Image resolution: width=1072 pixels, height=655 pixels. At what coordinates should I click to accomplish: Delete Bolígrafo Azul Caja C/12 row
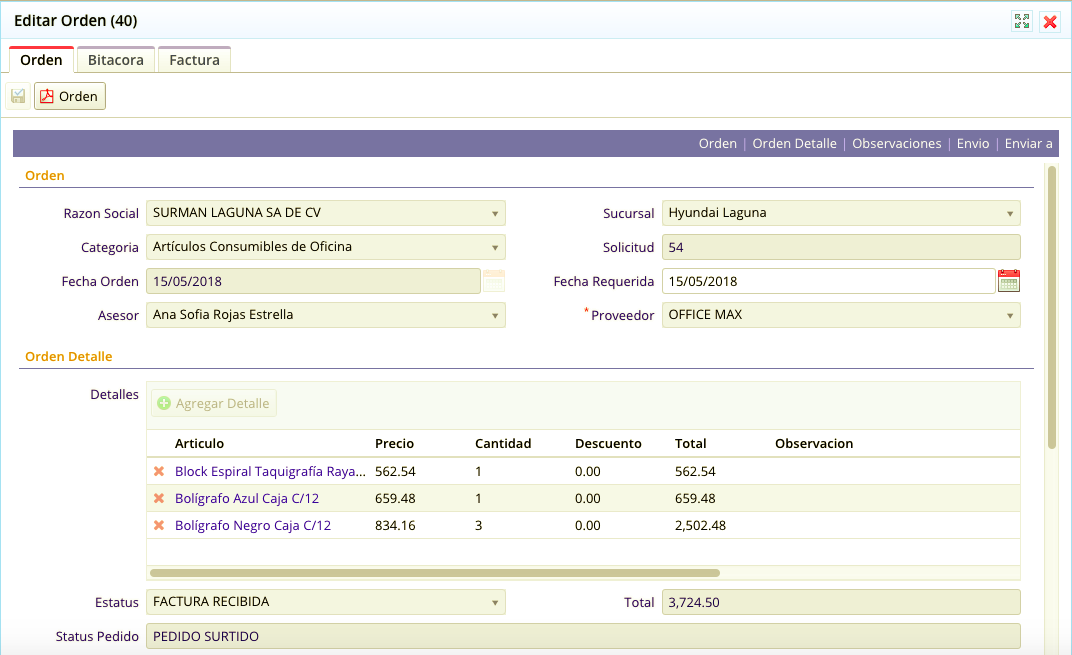[159, 498]
